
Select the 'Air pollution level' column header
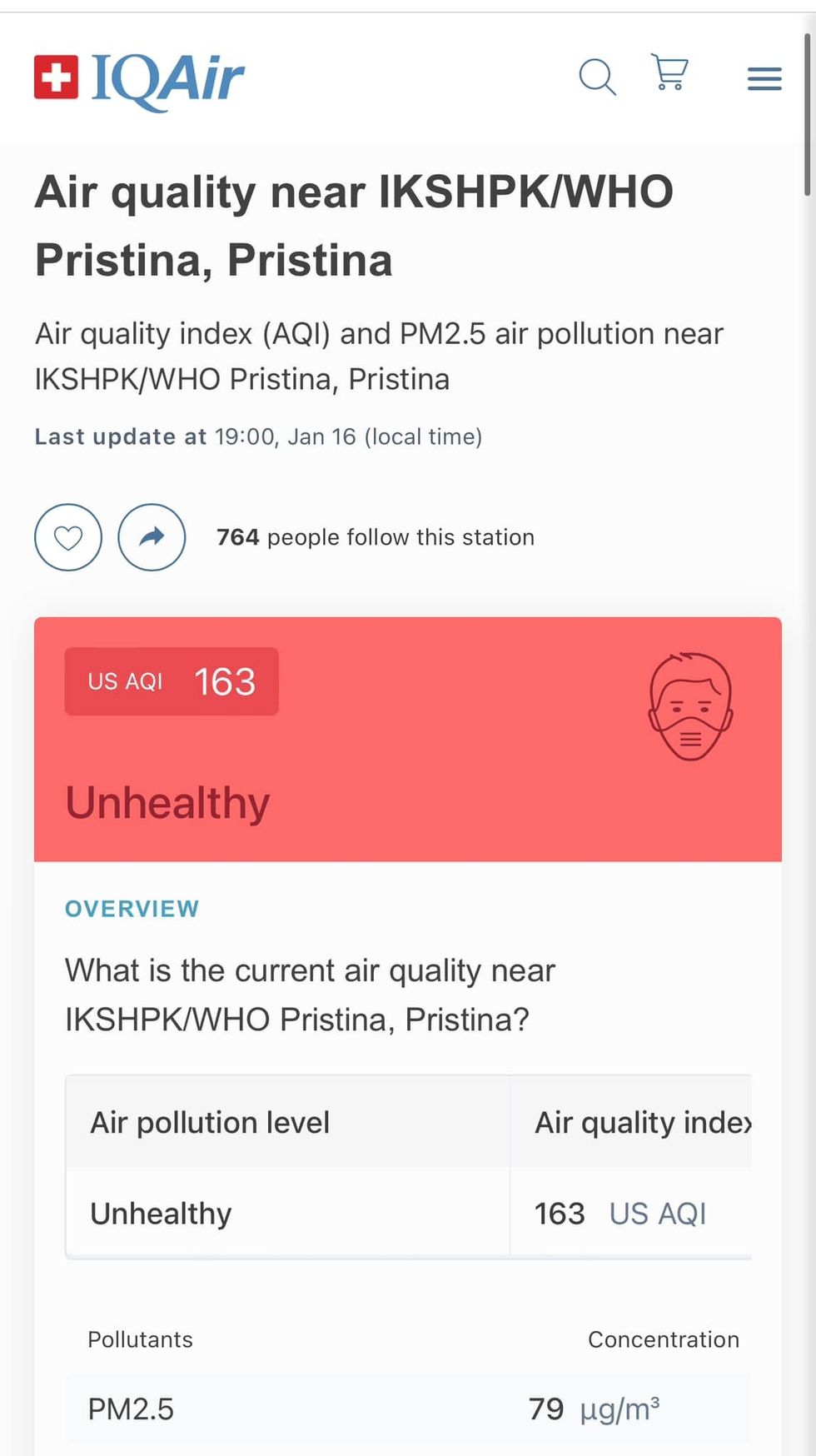click(210, 1123)
